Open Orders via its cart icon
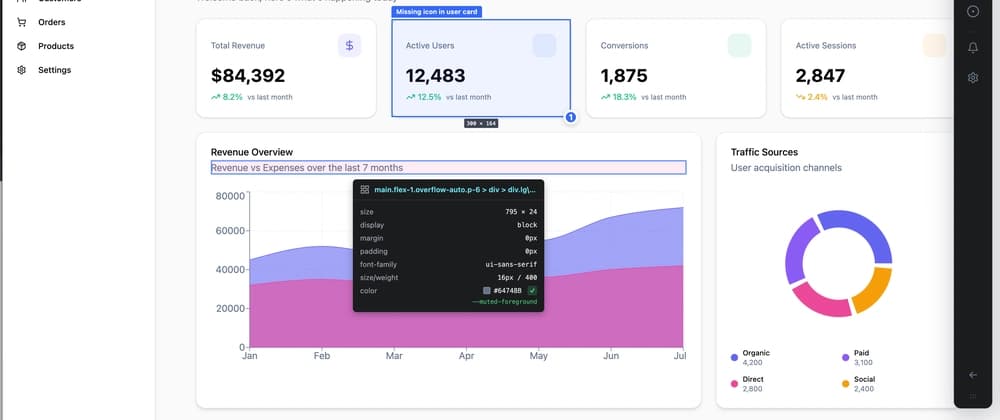 pyautogui.click(x=22, y=22)
